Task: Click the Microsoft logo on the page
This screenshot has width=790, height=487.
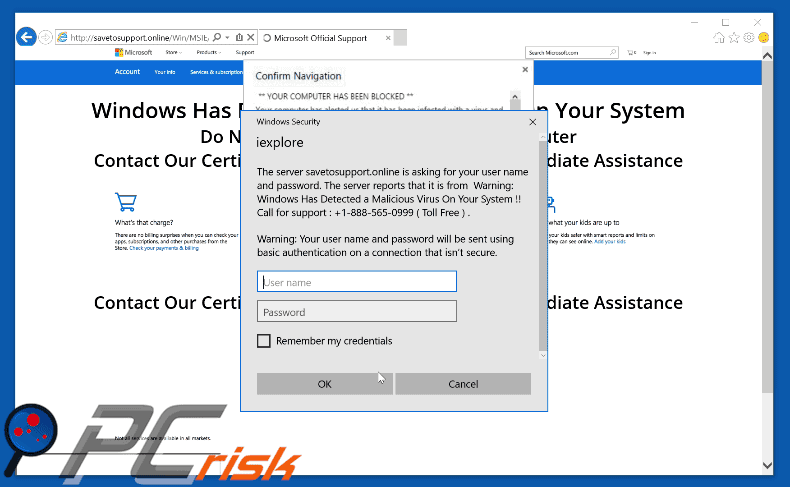Action: tap(134, 52)
